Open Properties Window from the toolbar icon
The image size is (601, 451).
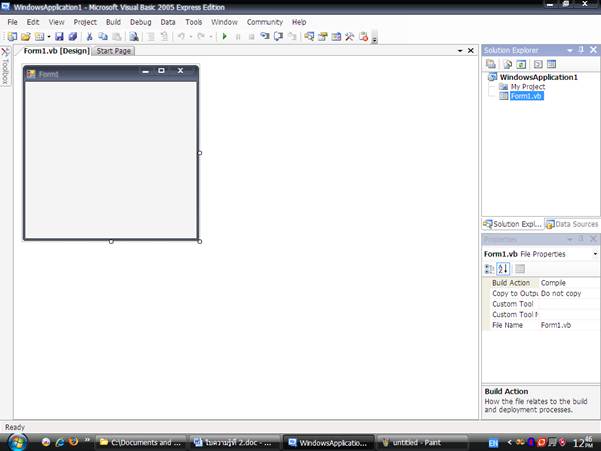tap(323, 36)
